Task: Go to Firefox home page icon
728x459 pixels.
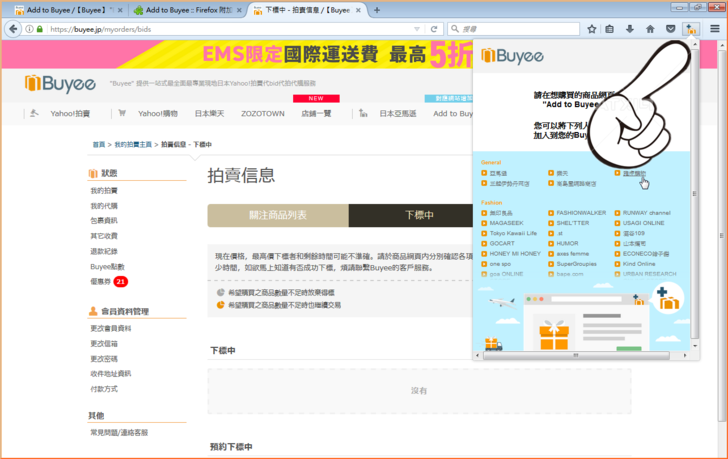Action: click(650, 29)
